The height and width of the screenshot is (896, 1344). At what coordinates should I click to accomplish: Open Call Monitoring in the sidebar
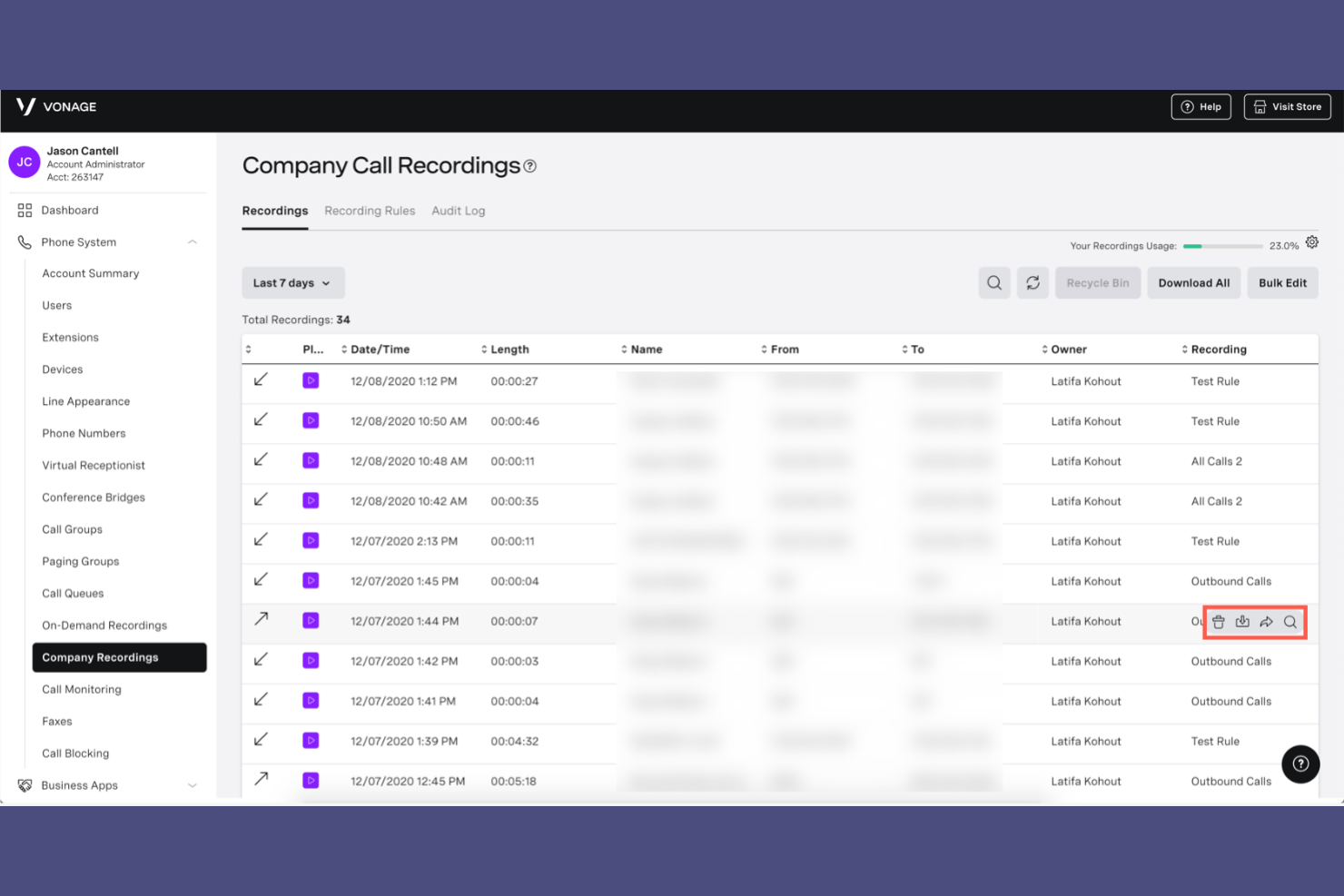(82, 689)
